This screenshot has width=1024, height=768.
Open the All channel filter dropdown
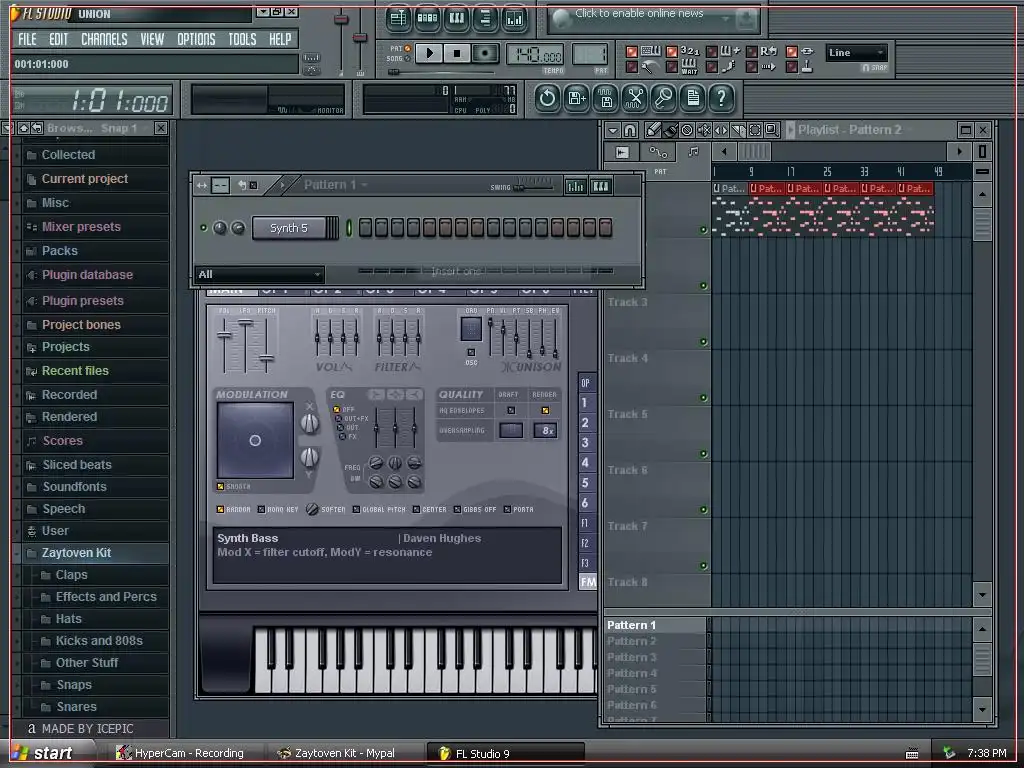click(259, 275)
